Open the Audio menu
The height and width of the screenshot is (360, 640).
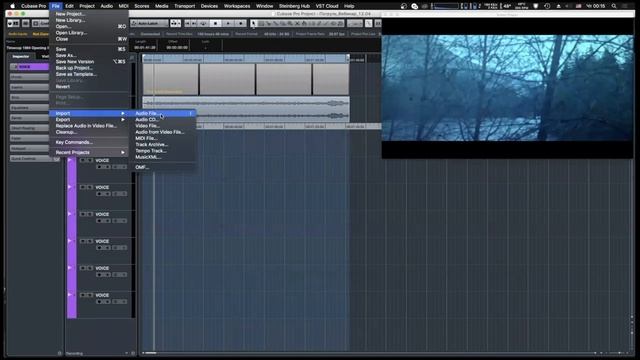107,6
